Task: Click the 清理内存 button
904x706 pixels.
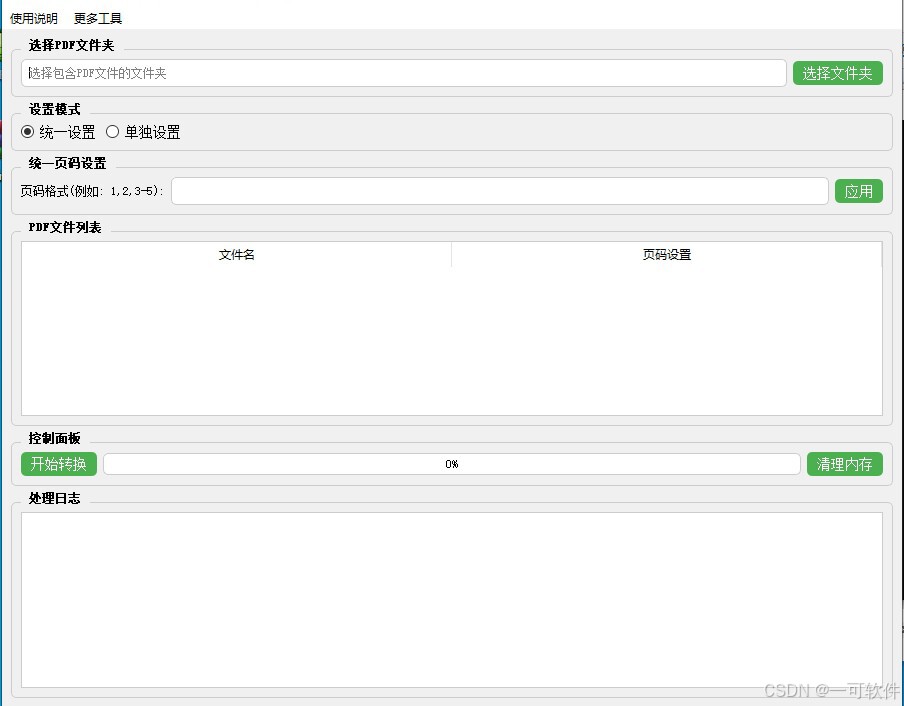Action: 845,464
